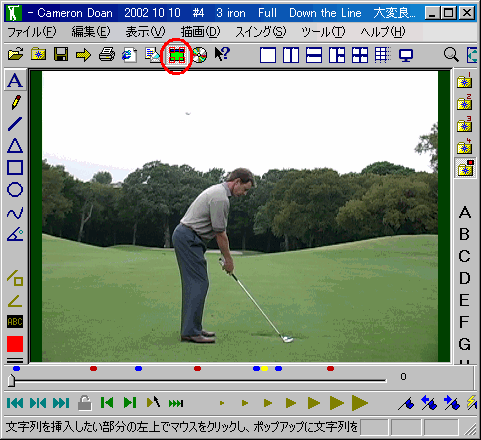The image size is (481, 440).
Task: Click the leftmost blue timeline marker
Action: [x=16, y=368]
